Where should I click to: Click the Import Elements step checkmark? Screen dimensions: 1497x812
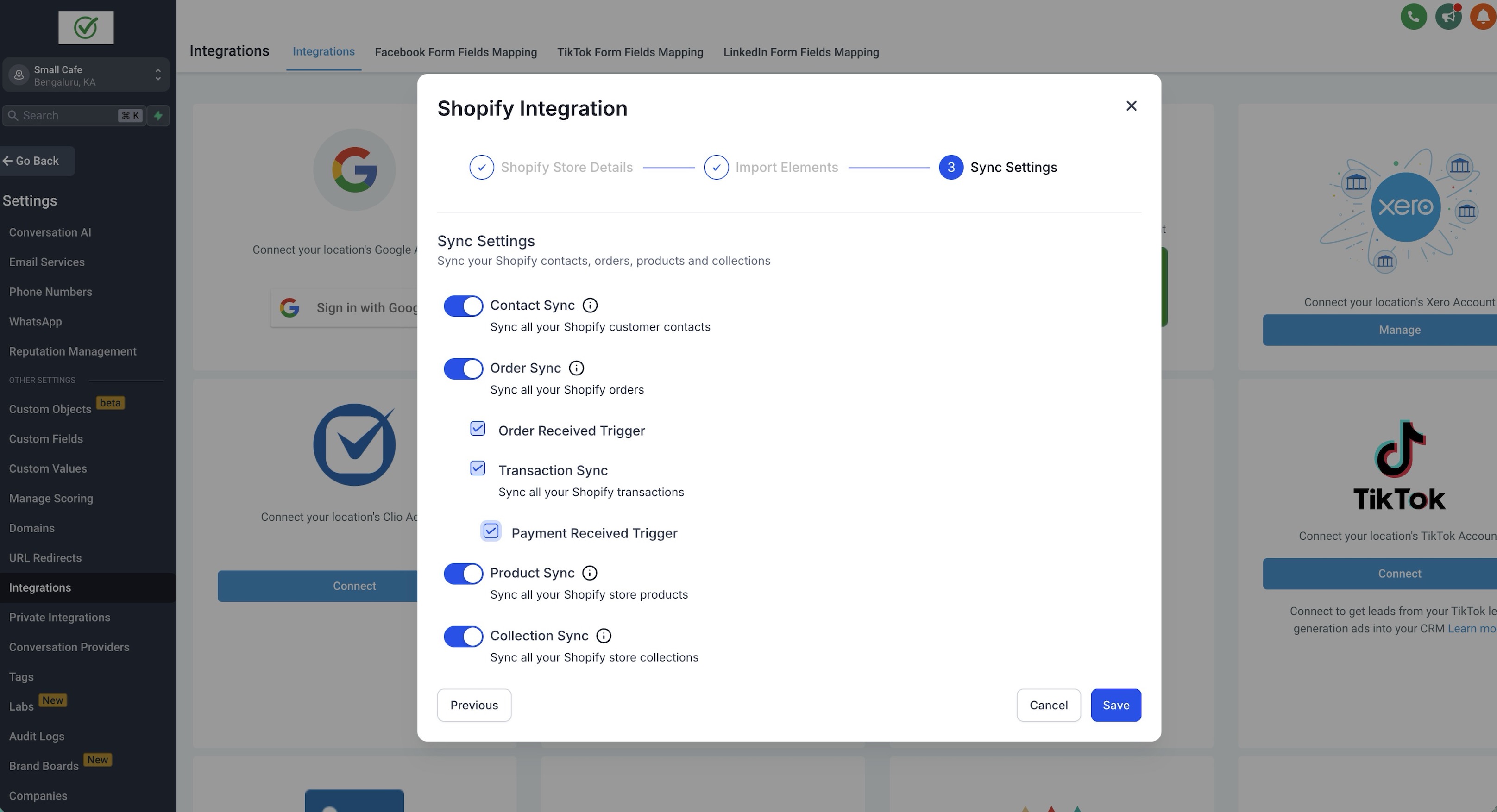(716, 167)
